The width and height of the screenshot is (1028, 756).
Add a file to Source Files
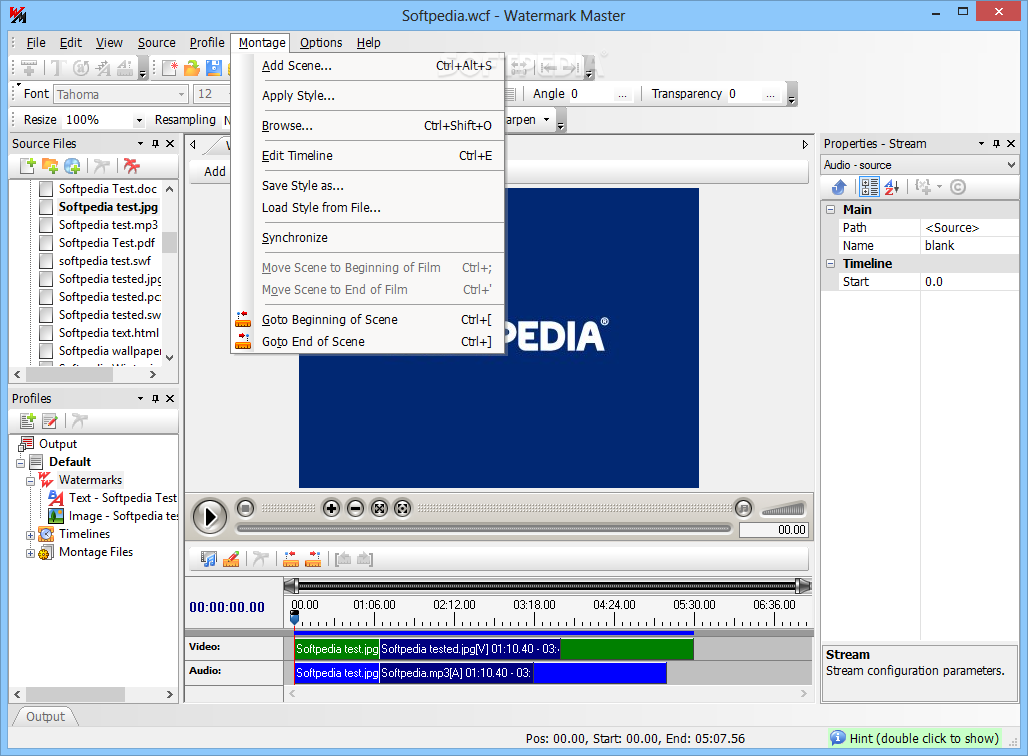[28, 166]
